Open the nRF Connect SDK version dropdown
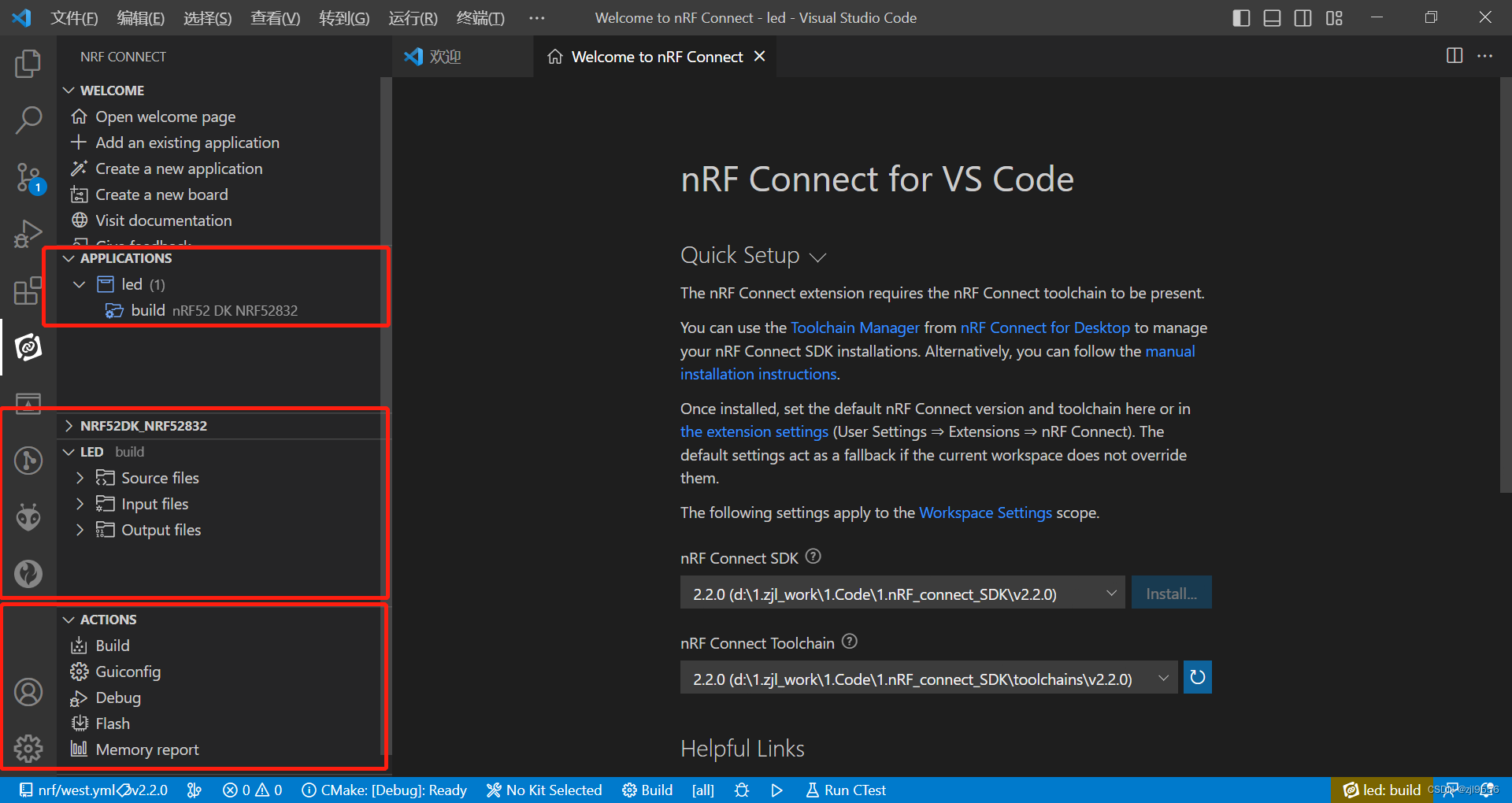This screenshot has height=803, width=1512. pyautogui.click(x=902, y=593)
